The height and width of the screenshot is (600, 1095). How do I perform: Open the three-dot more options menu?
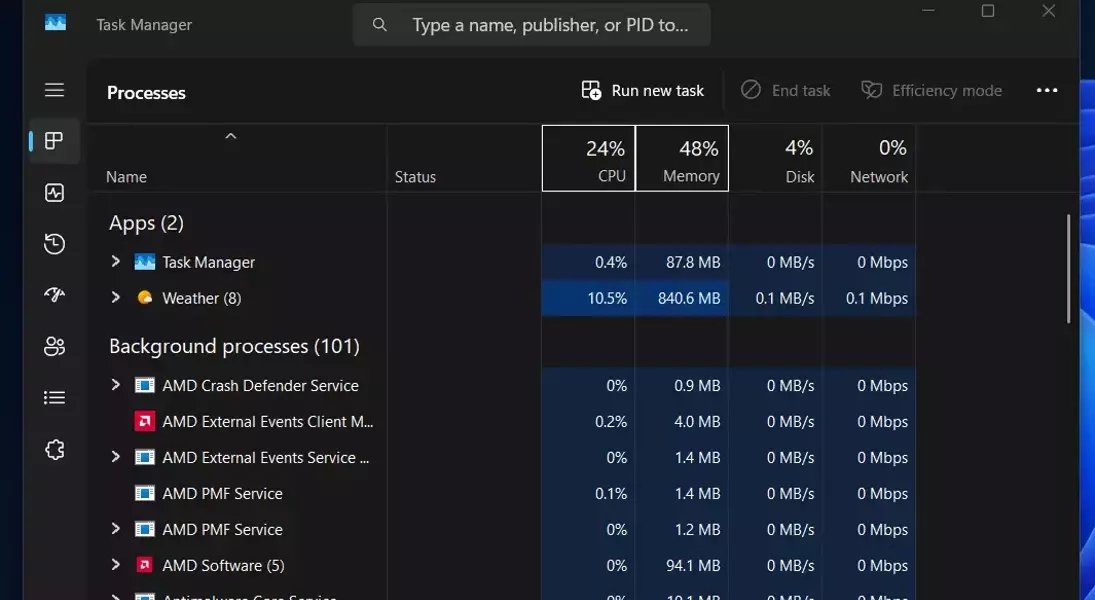pyautogui.click(x=1047, y=90)
